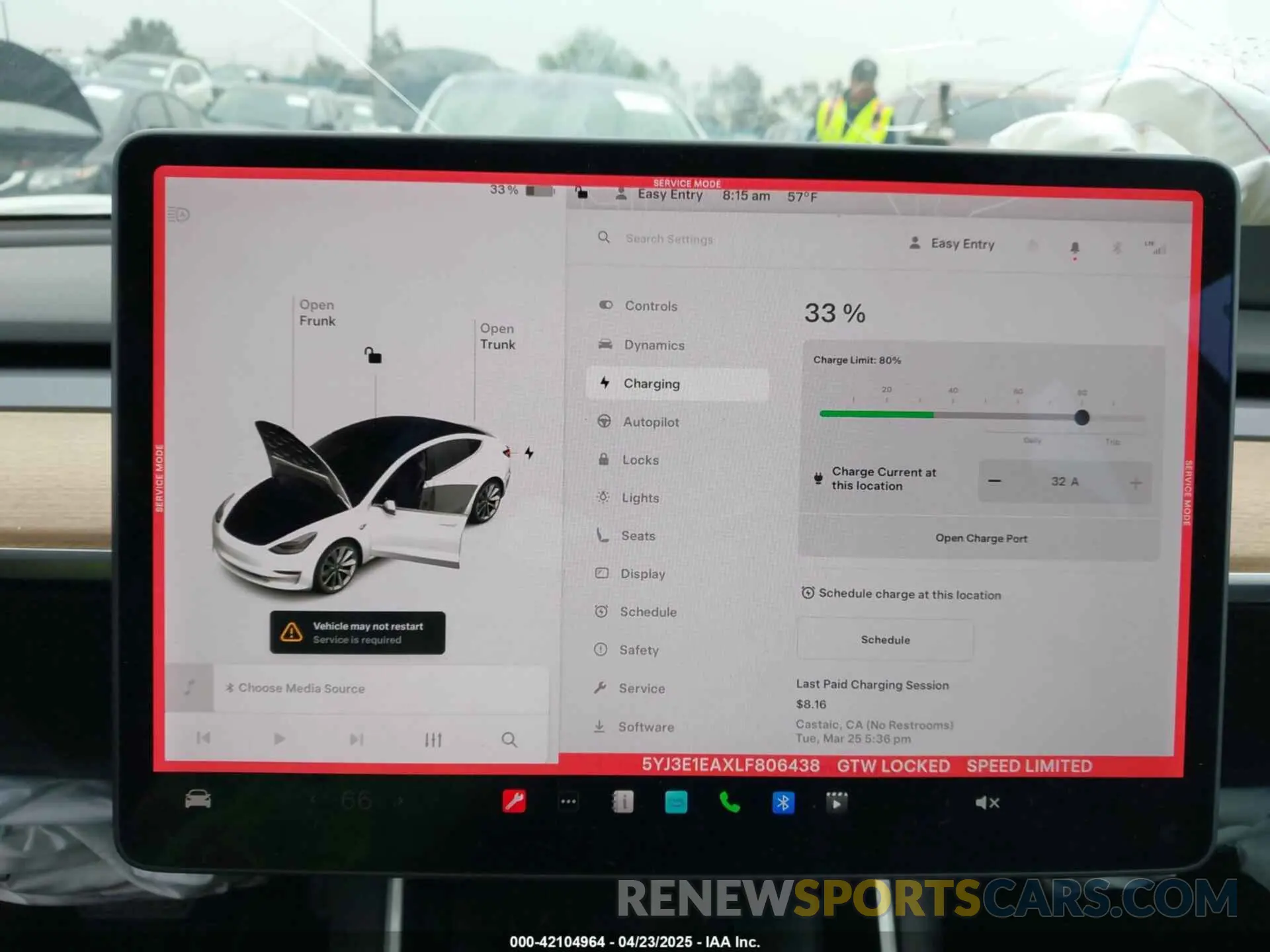The image size is (1270, 952).
Task: Tap the Charge Limit: 80% label
Action: (857, 360)
